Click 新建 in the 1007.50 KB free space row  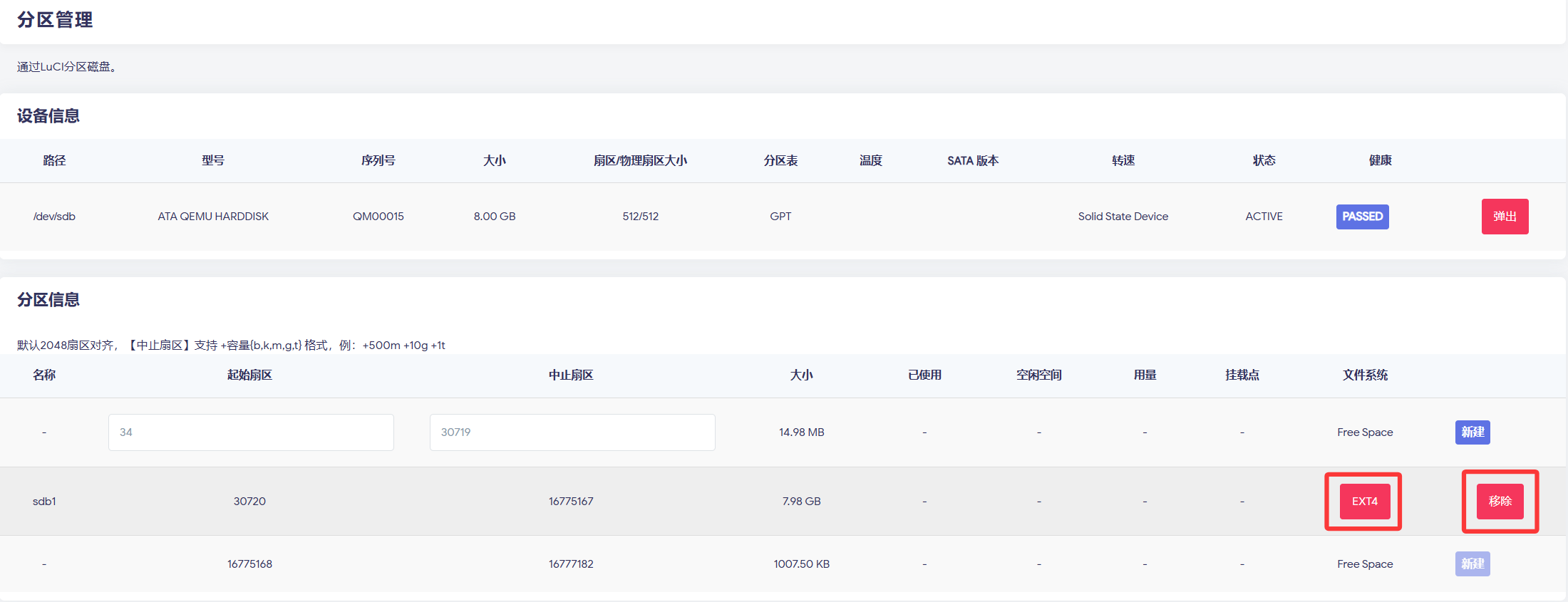[x=1472, y=564]
